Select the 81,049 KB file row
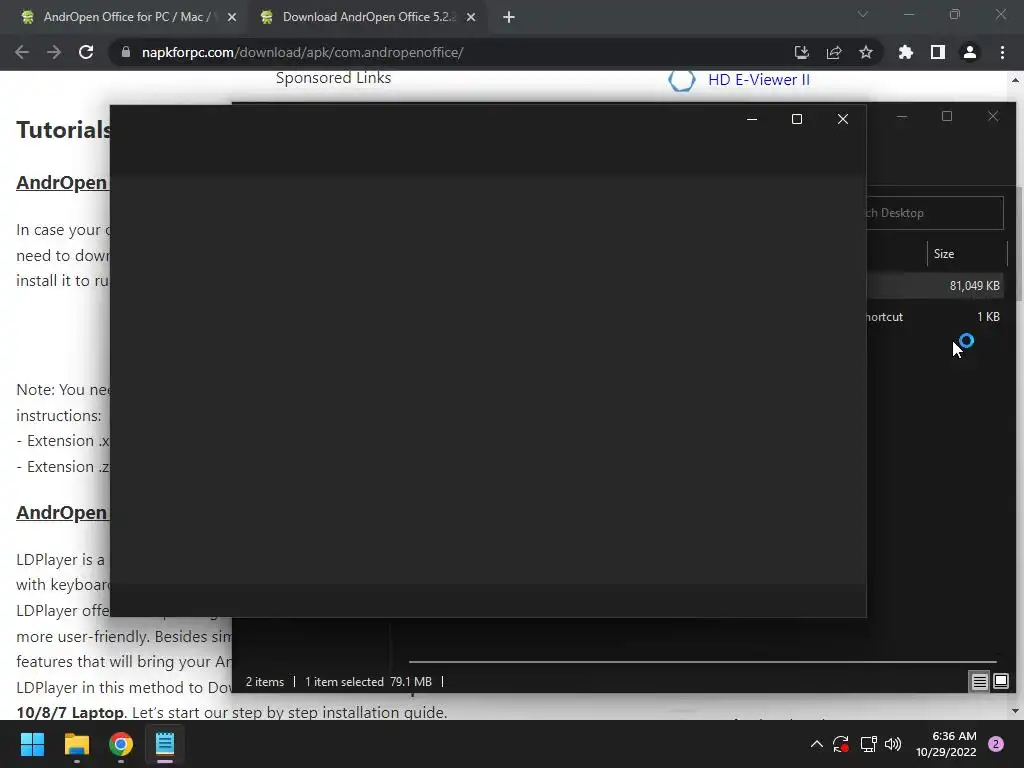1024x768 pixels. 934,285
